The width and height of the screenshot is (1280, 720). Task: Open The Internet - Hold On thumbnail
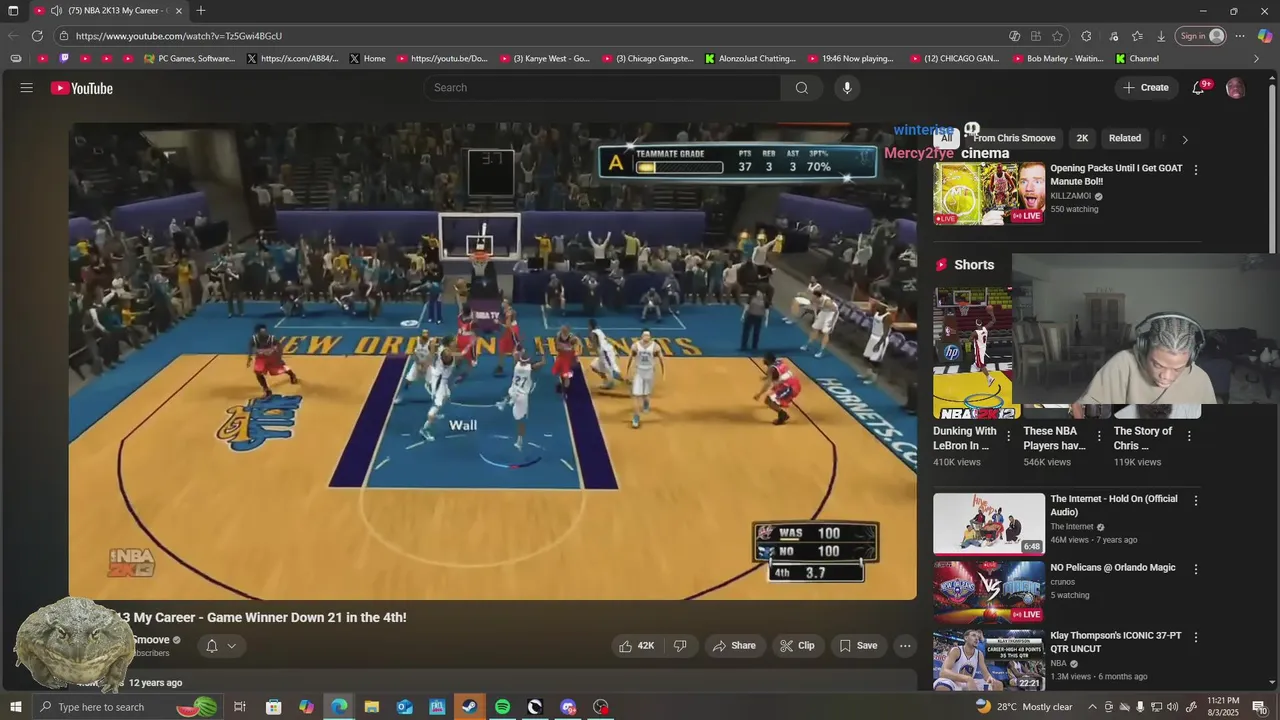(x=989, y=524)
